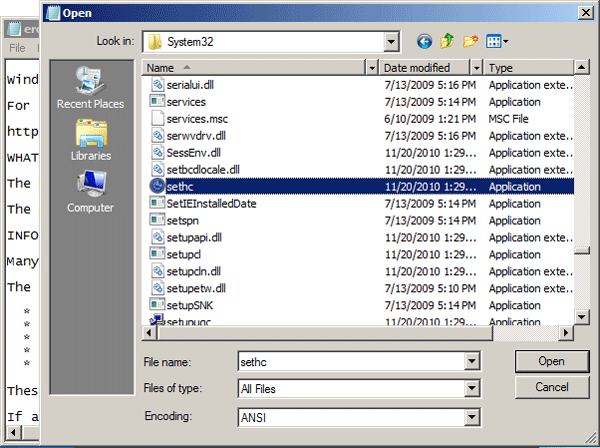600x448 pixels.
Task: Click the vertical scrollbar down arrow
Action: click(581, 317)
